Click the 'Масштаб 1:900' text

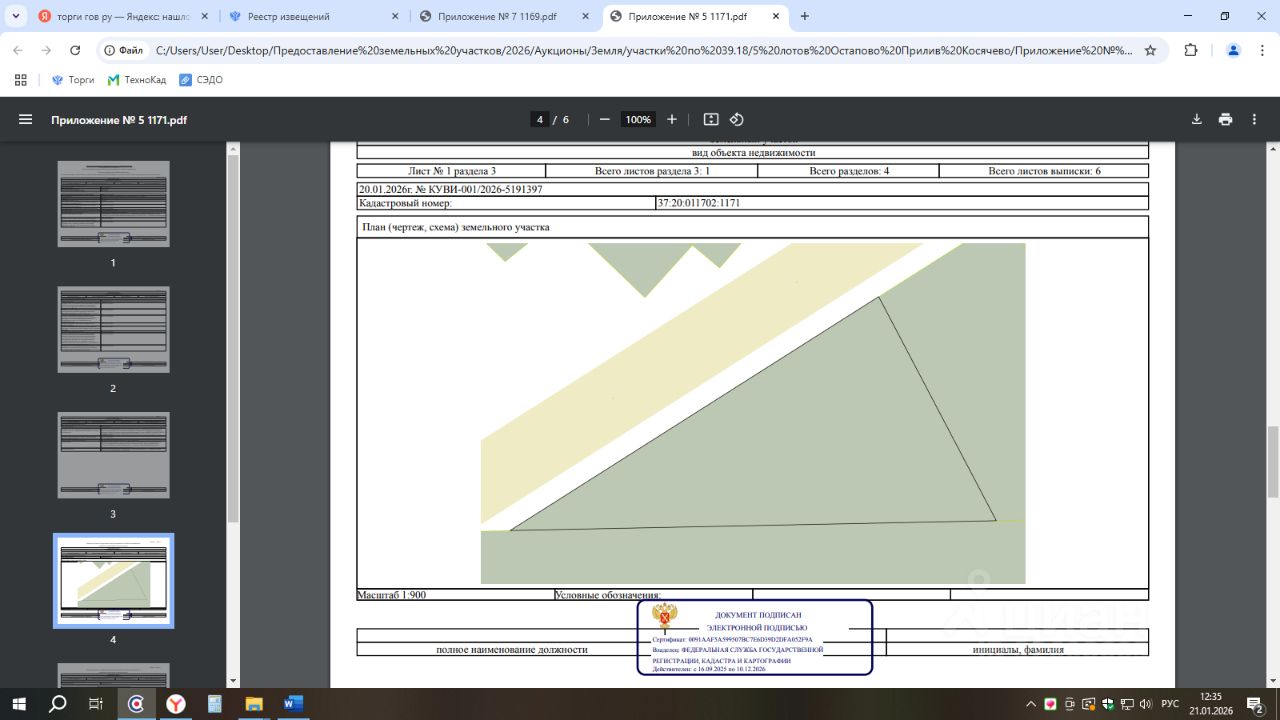[x=392, y=595]
